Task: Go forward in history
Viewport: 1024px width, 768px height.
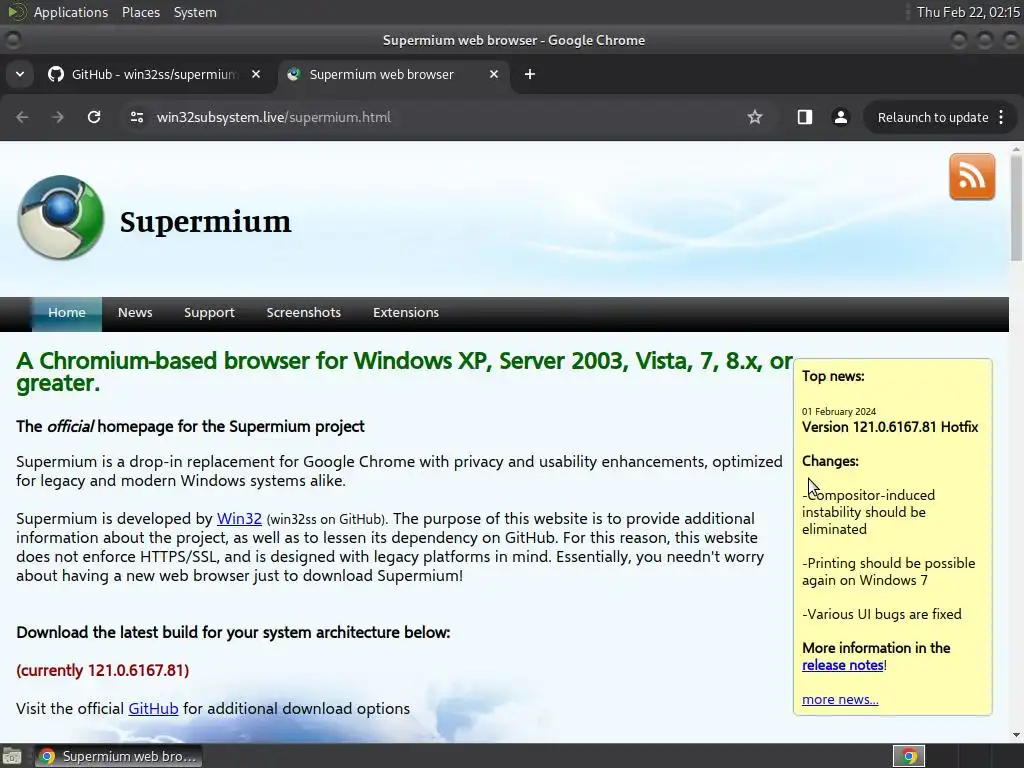Action: [x=58, y=117]
